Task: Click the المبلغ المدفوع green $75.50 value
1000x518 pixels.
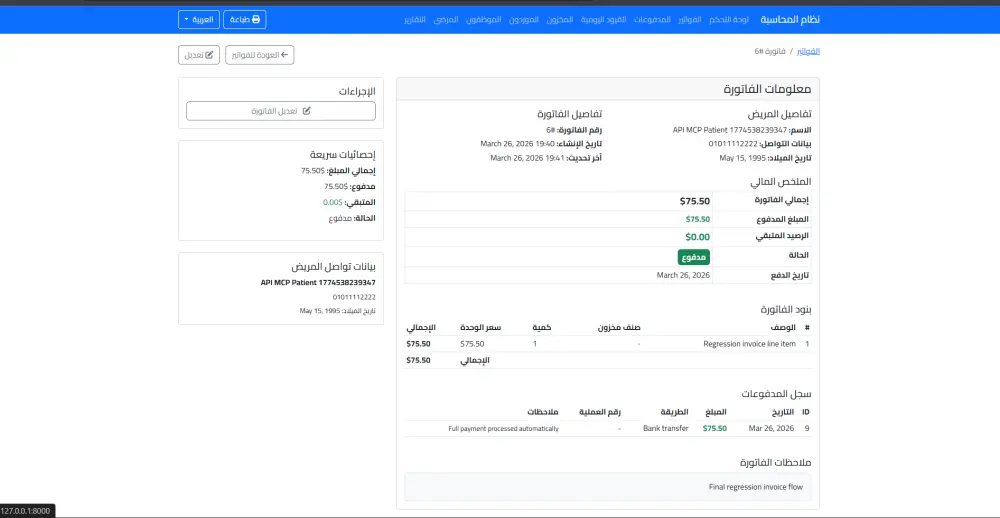Action: pos(698,219)
